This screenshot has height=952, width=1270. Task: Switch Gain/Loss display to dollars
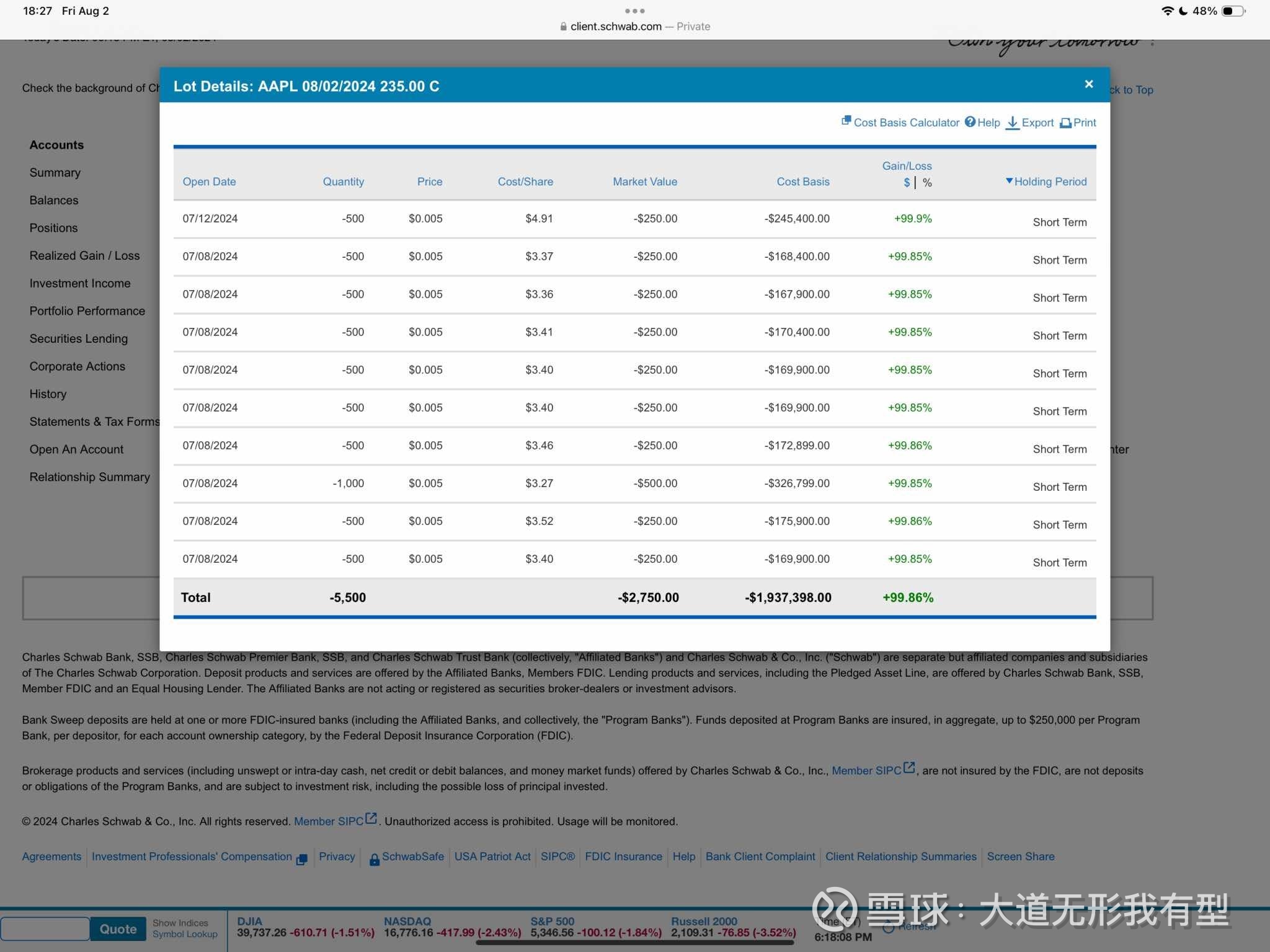pos(907,183)
